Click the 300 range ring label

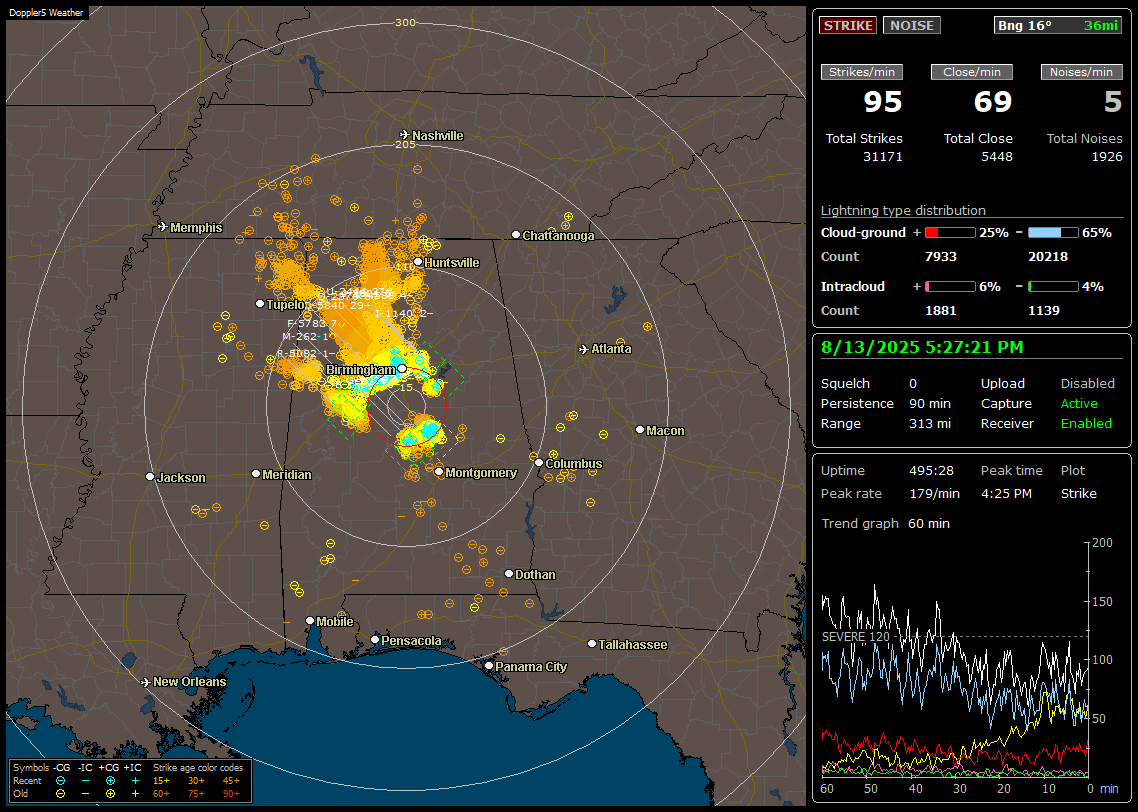coord(405,22)
